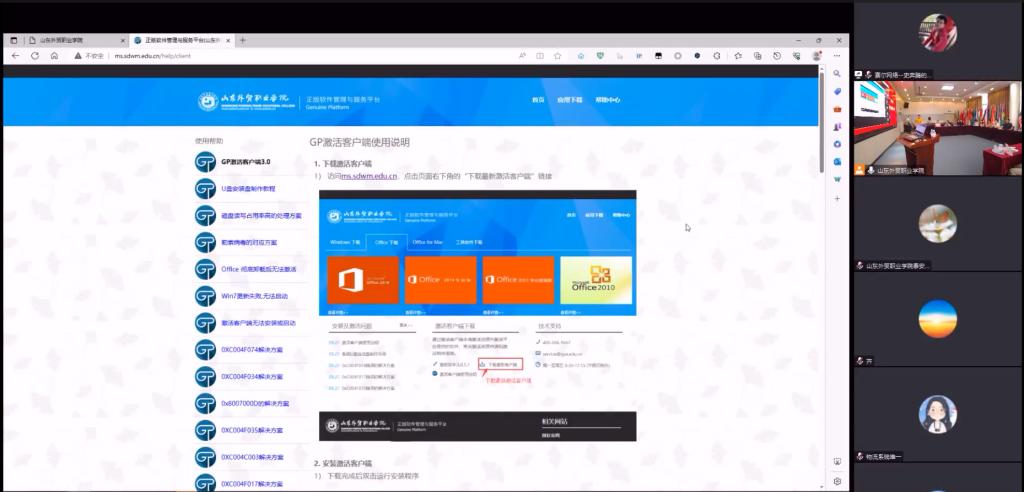Click the favorites star in the address bar

(557, 56)
